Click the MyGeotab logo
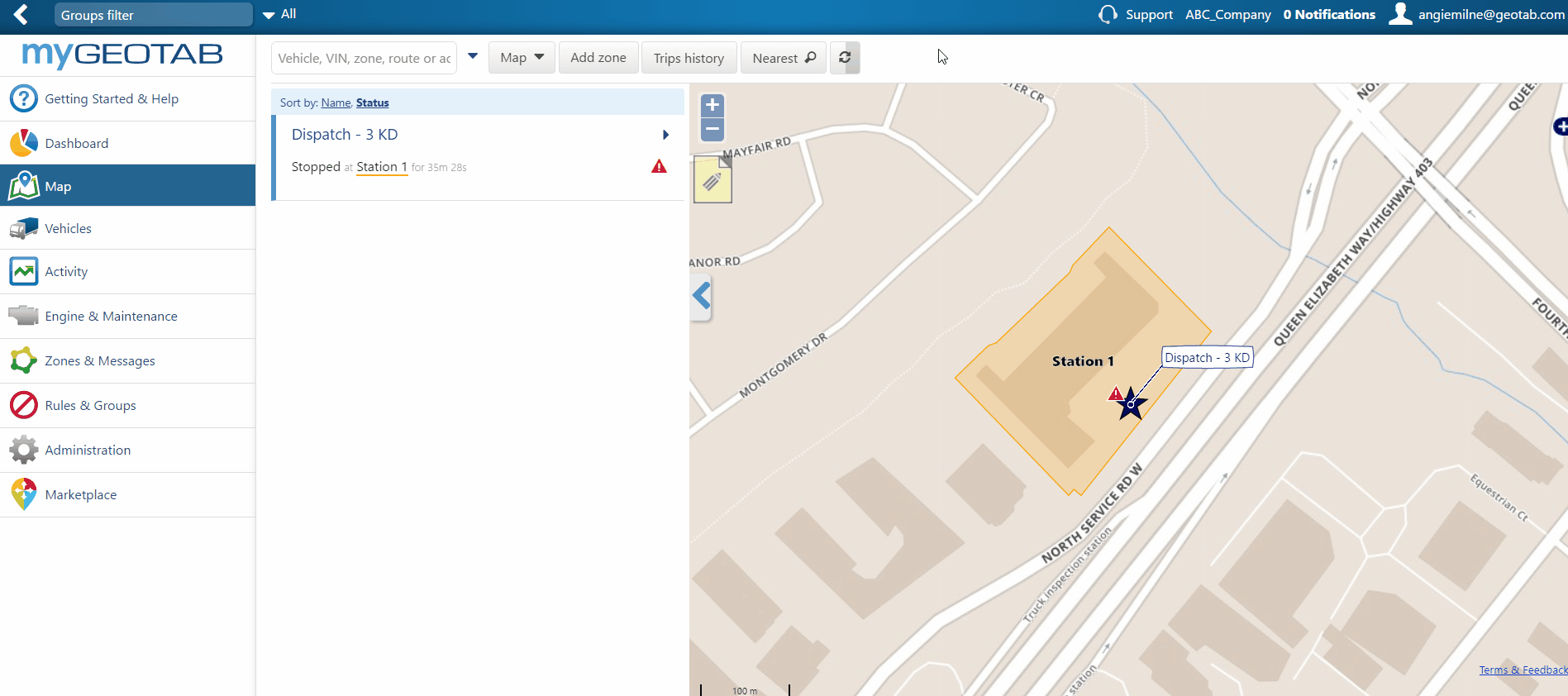The height and width of the screenshot is (696, 1568). coord(122,55)
